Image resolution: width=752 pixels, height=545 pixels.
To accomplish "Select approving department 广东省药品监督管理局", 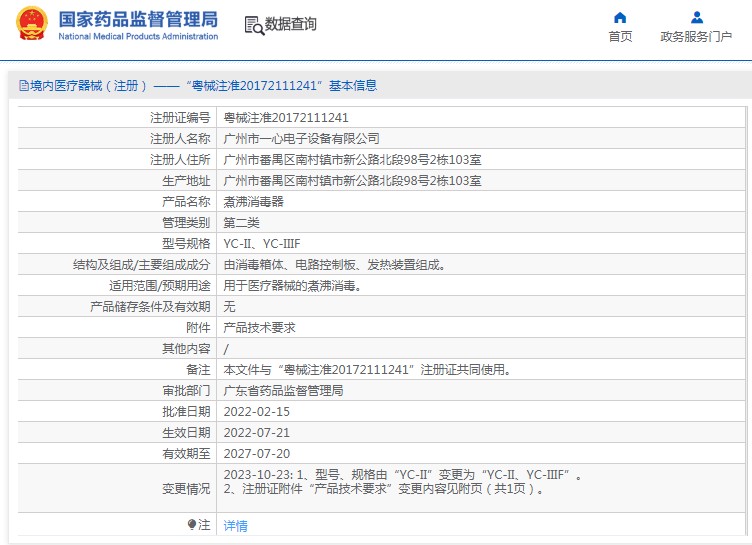I will coord(283,391).
